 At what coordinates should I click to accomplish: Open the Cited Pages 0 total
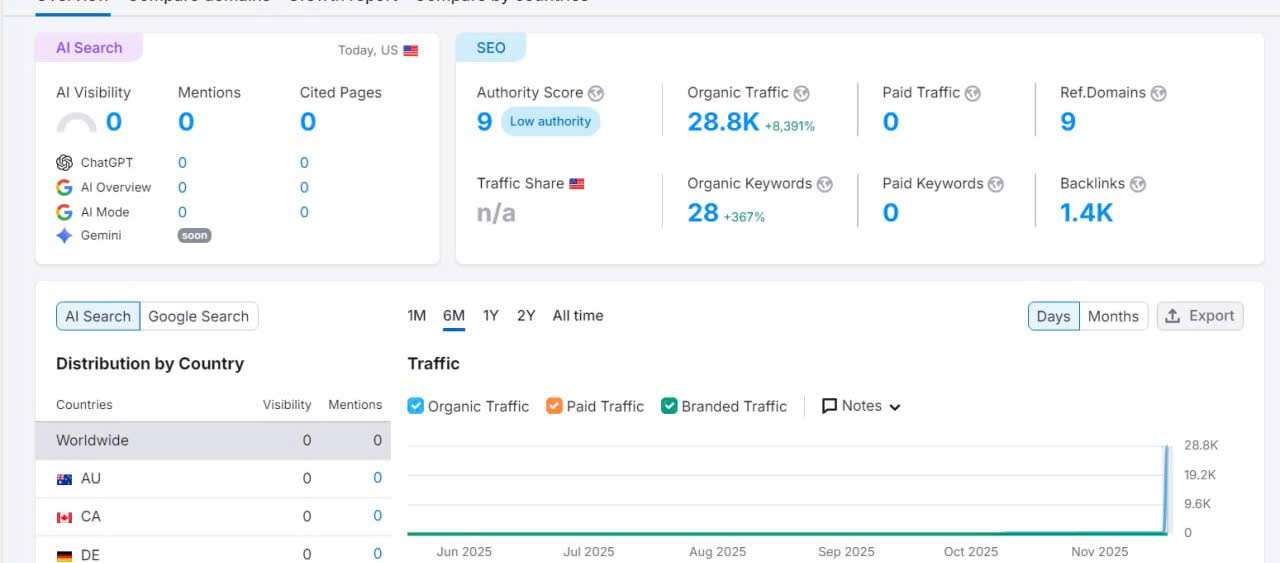pyautogui.click(x=308, y=122)
